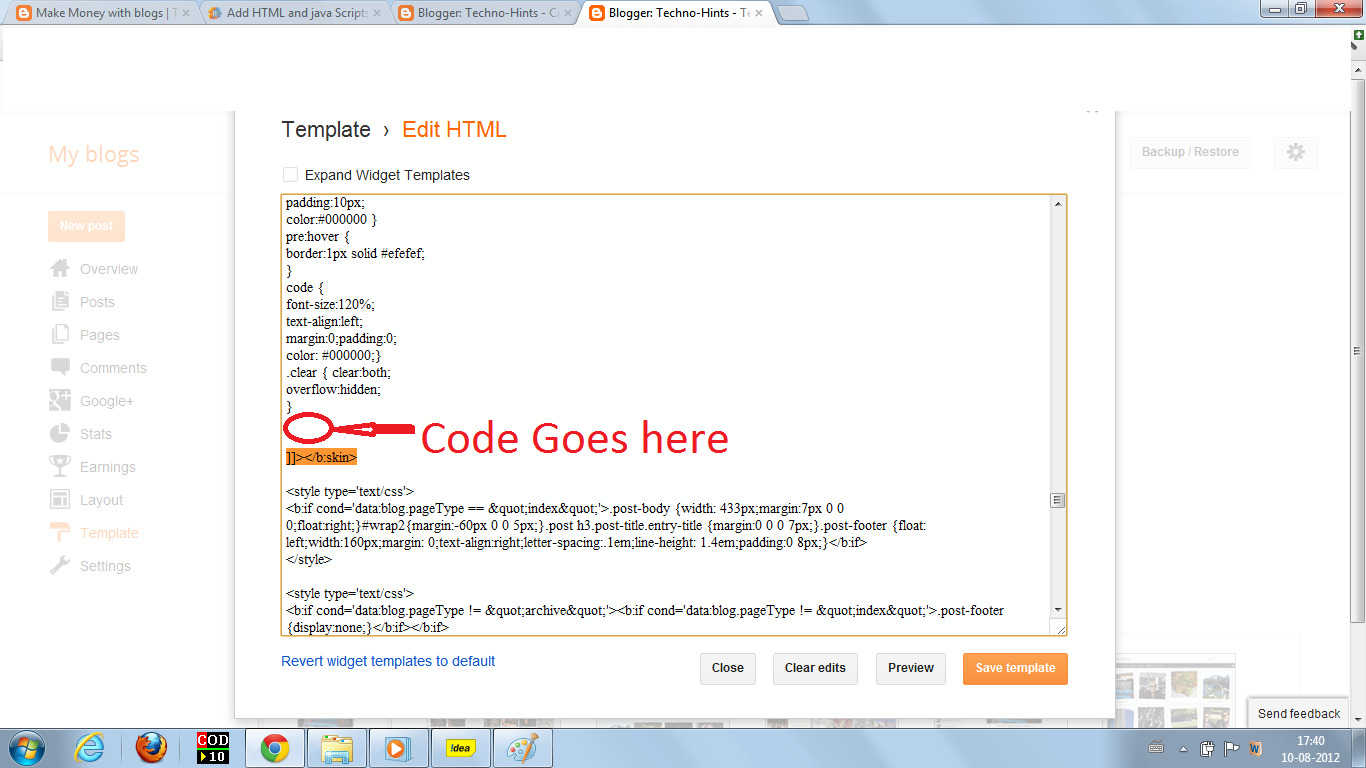Click the Action Center flag tray icon

1231,748
